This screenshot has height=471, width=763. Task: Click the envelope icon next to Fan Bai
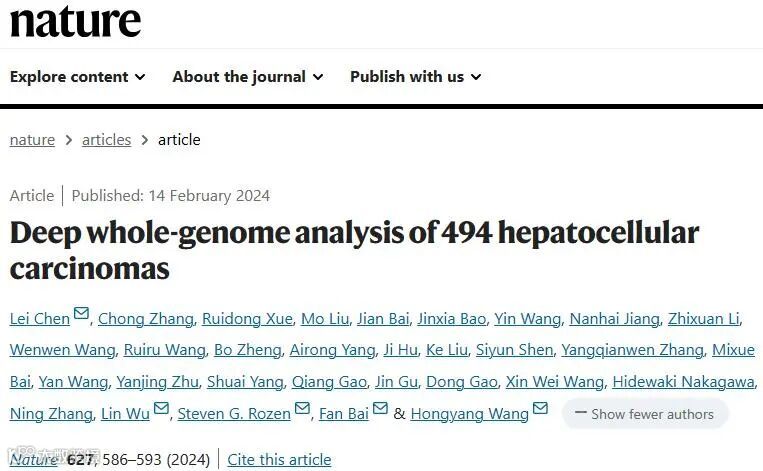[380, 408]
